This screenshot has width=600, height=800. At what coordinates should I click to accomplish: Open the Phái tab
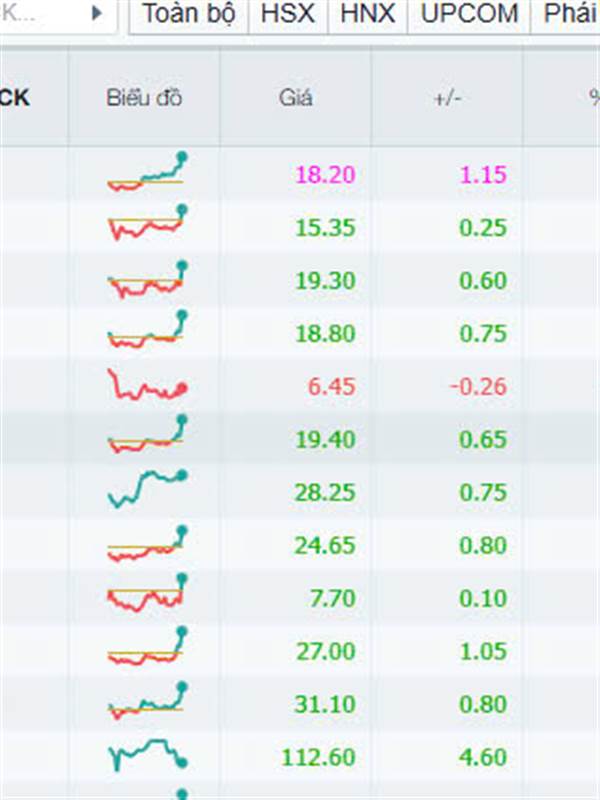pyautogui.click(x=568, y=13)
